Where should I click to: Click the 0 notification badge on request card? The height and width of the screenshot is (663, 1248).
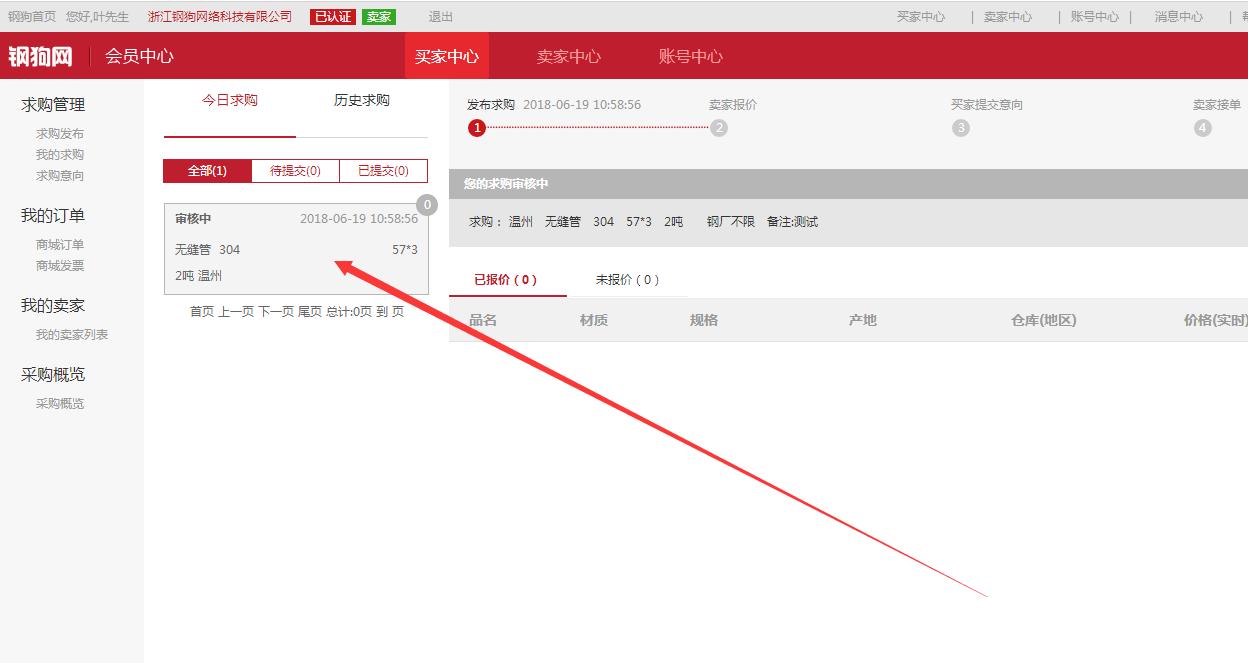[x=426, y=203]
